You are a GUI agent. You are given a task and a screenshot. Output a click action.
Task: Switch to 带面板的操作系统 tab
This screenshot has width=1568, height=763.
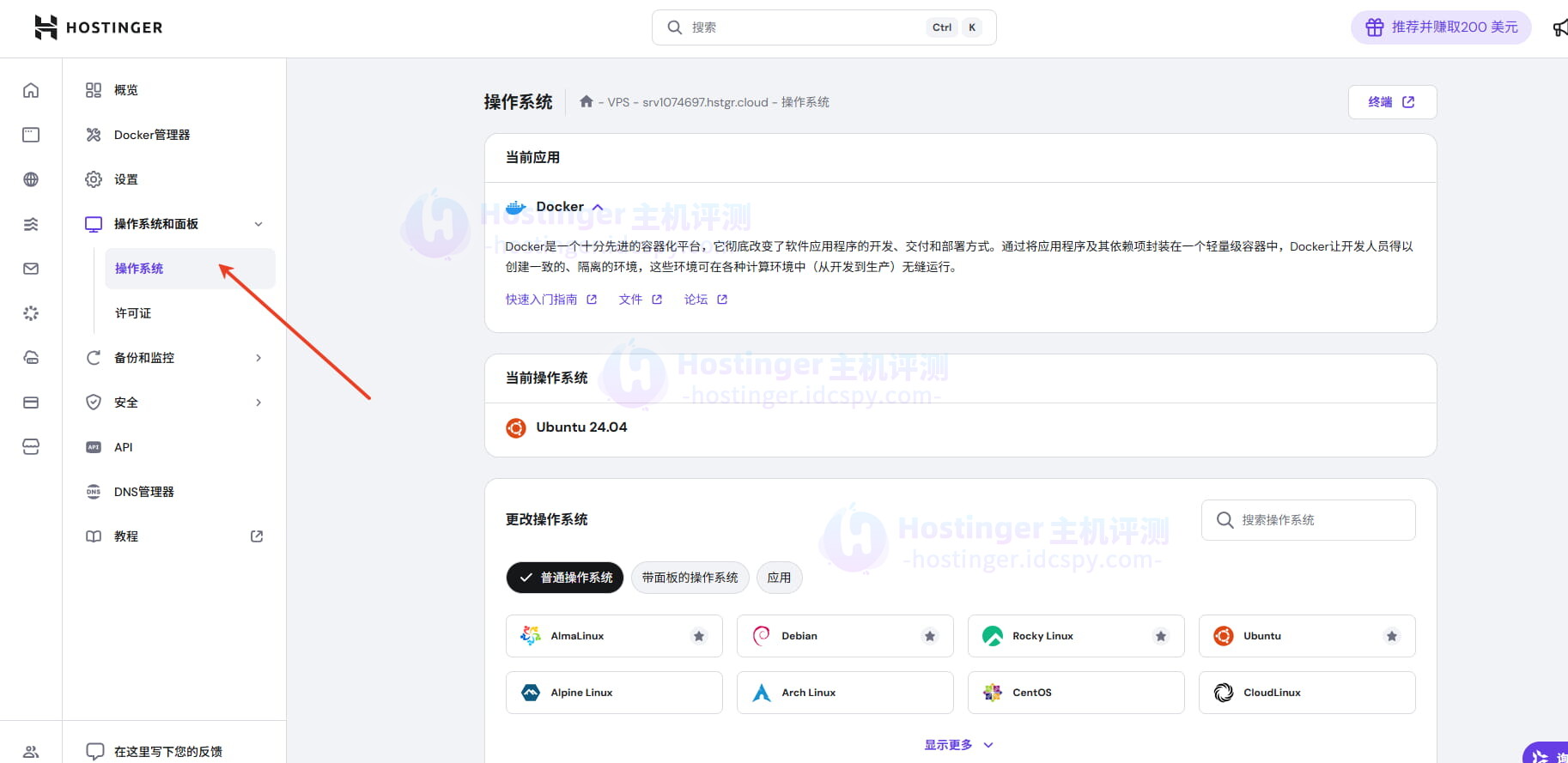coord(690,578)
